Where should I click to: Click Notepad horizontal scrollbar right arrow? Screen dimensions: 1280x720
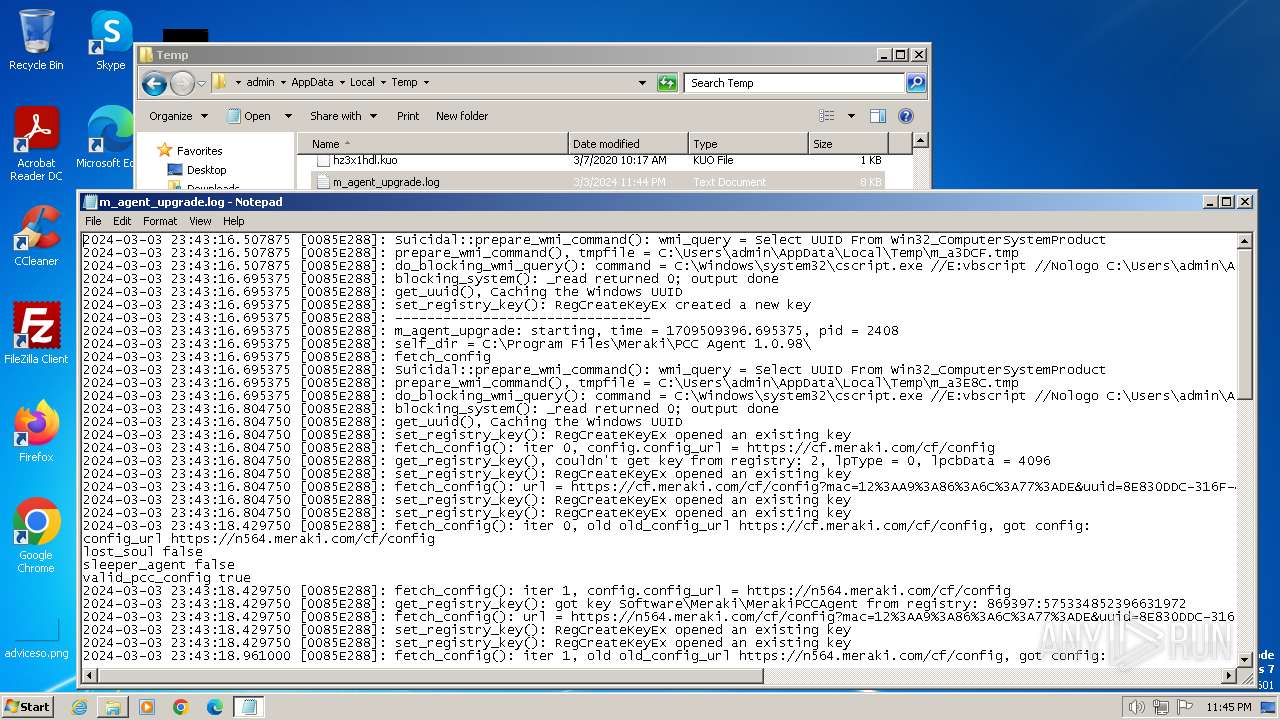pos(1229,675)
